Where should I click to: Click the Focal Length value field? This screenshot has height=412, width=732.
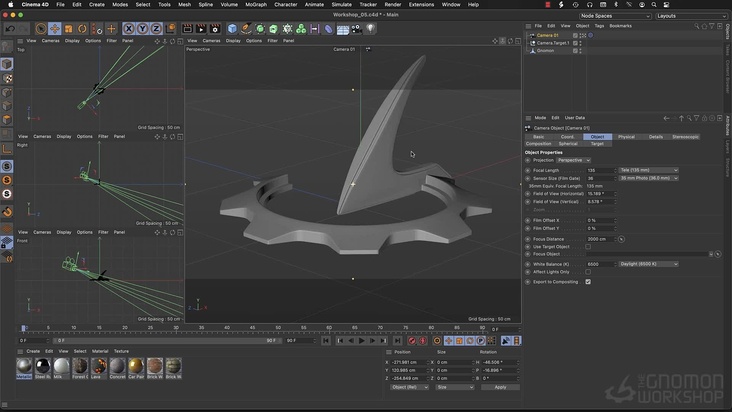[598, 170]
